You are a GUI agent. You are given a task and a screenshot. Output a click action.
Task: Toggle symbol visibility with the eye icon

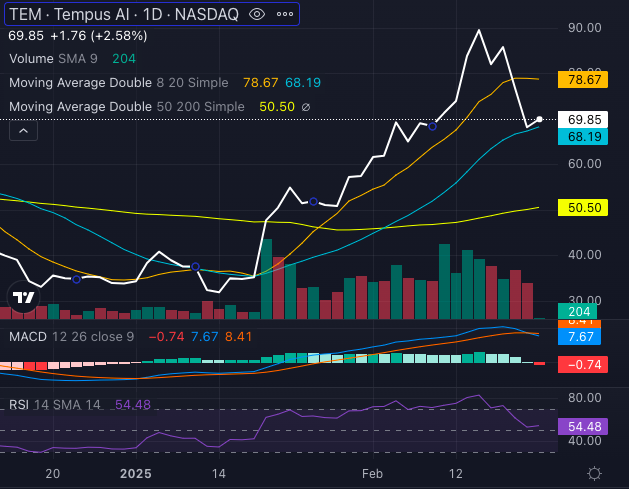pos(257,14)
